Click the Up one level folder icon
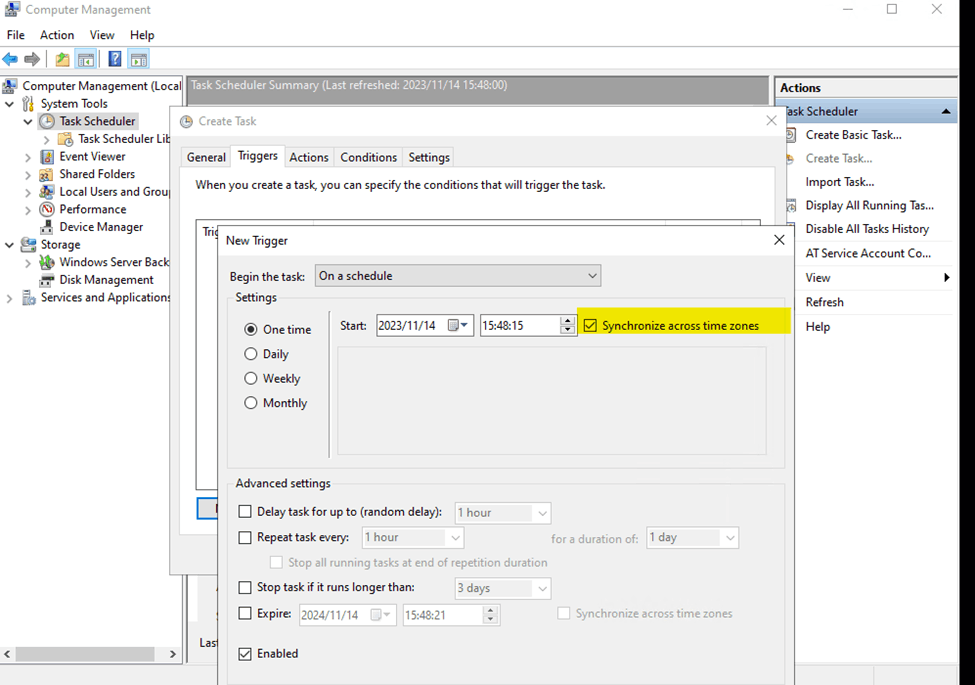 click(62, 60)
